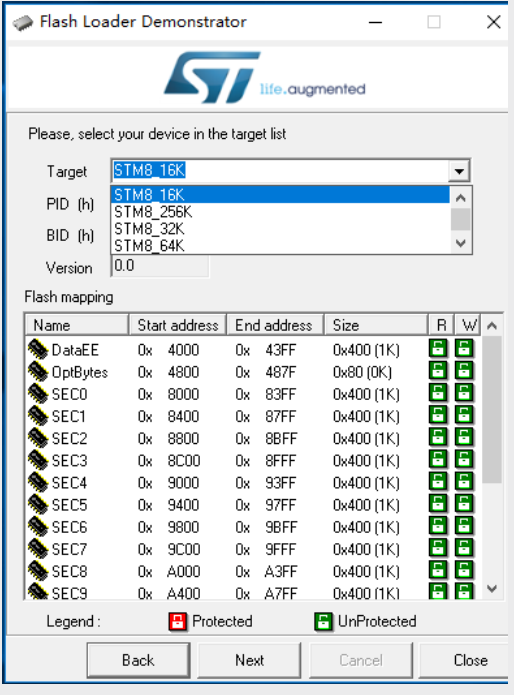514x695 pixels.
Task: Click the start address 9800 of SEC6
Action: pos(183,527)
